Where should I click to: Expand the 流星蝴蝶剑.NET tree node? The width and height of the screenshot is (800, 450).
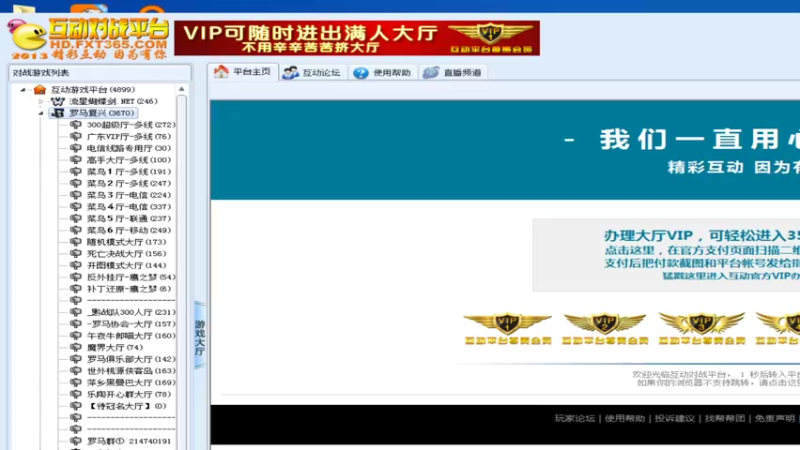[41, 102]
